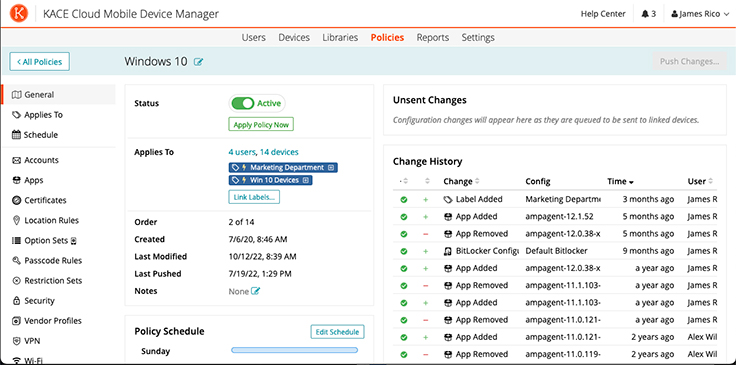Open the 4 users link
The image size is (736, 365).
(242, 152)
